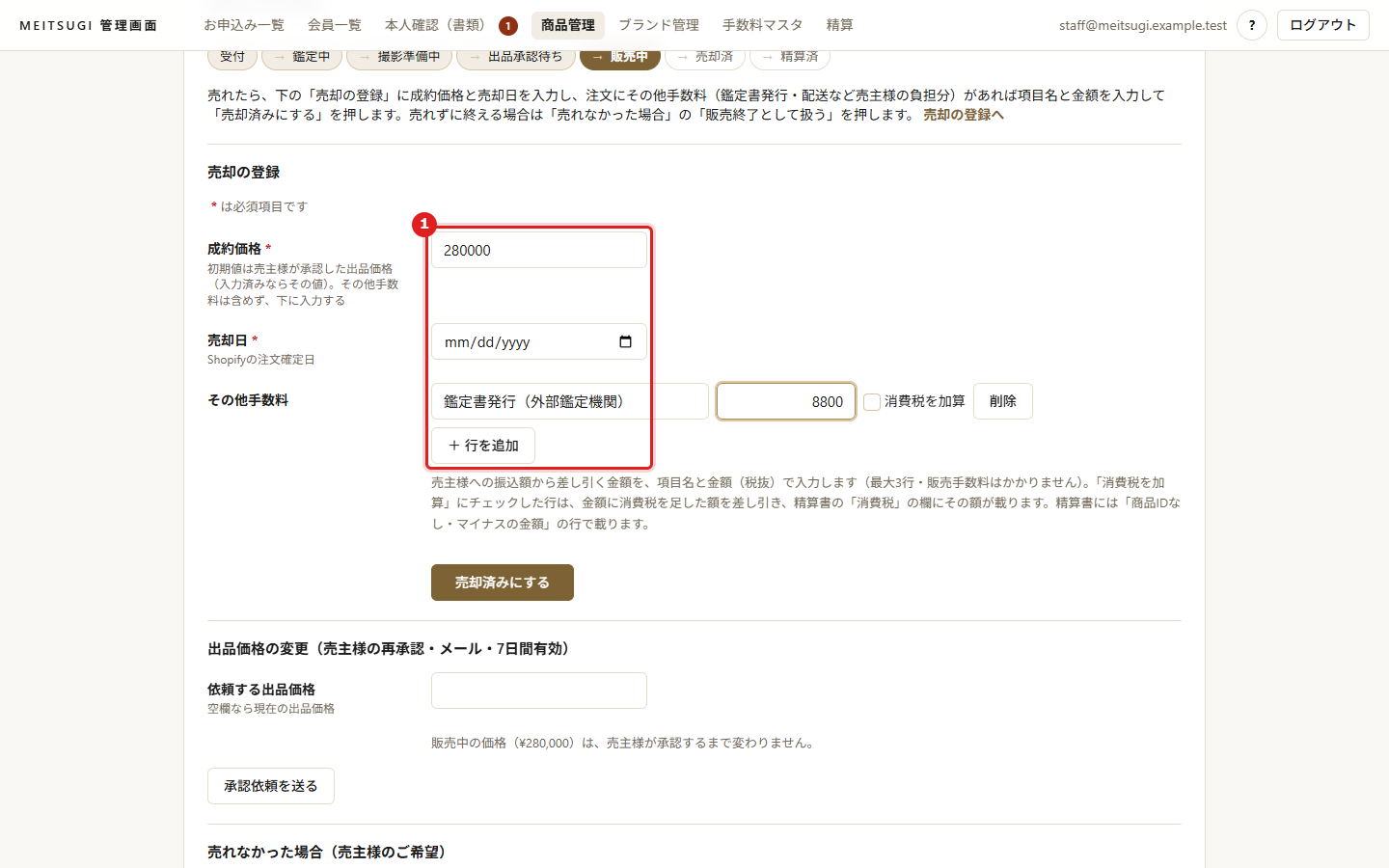This screenshot has height=868, width=1389.
Task: Open ブランド管理 from the top menu
Action: point(659,25)
